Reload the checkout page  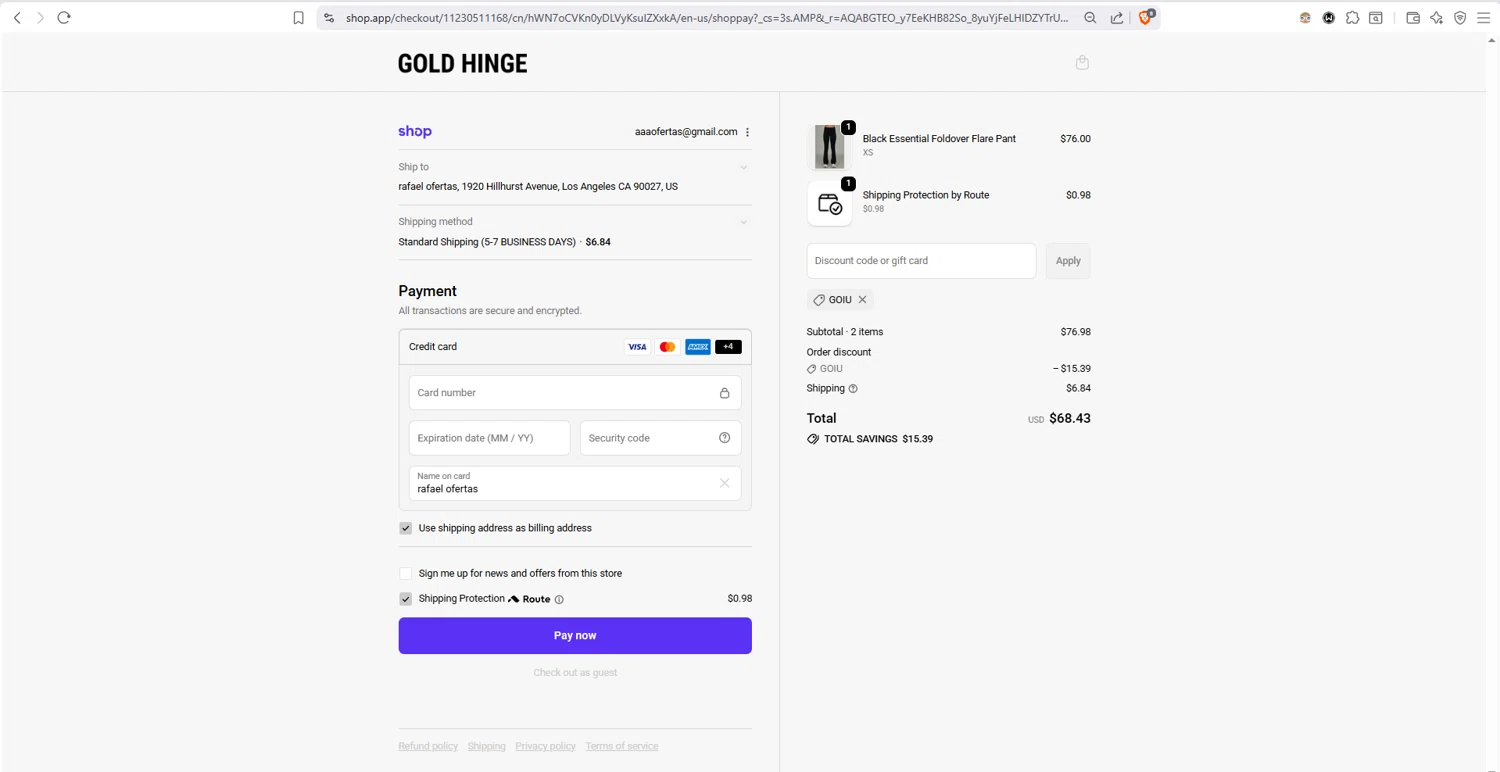tap(64, 18)
